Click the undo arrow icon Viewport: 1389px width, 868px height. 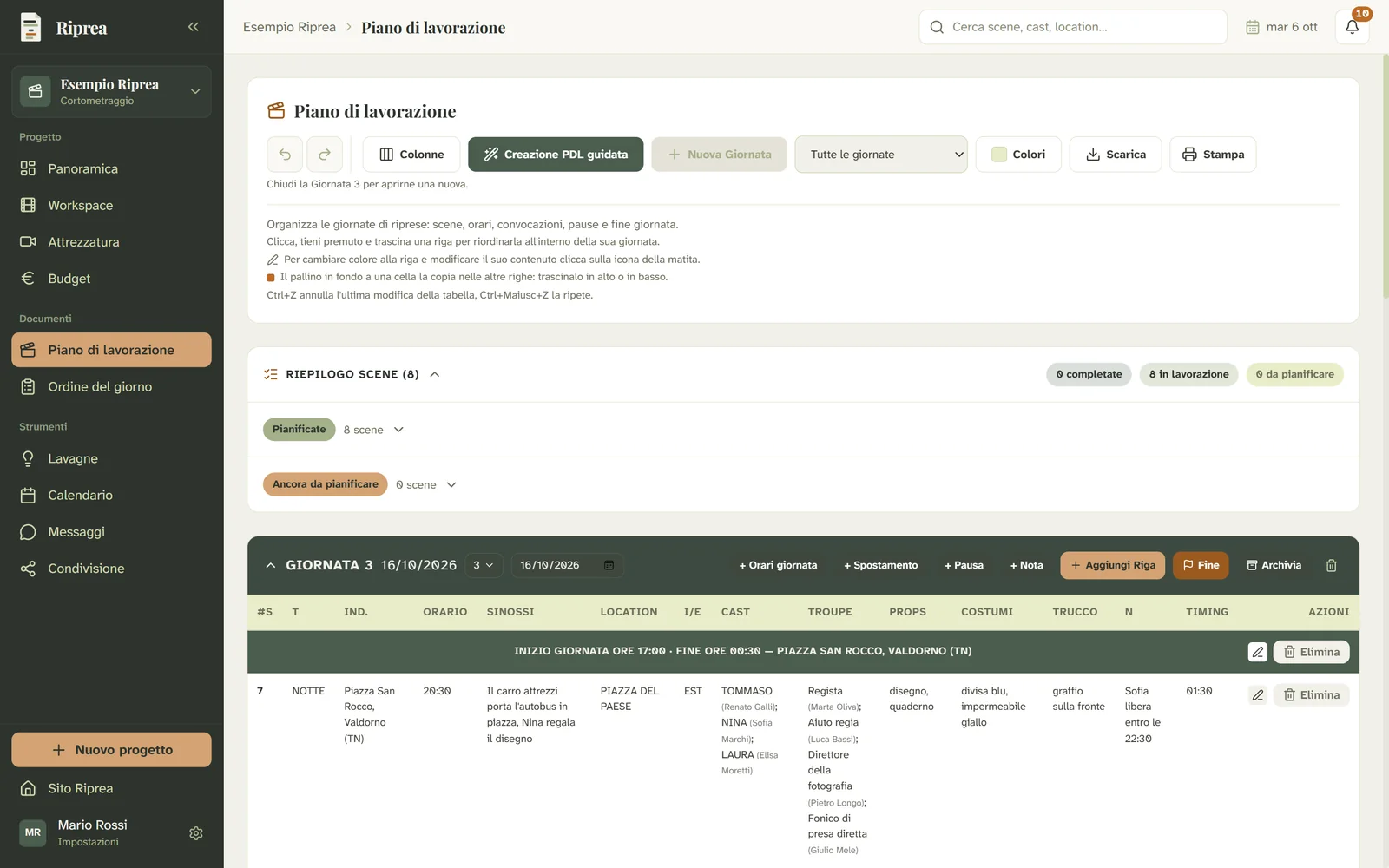[x=285, y=155]
